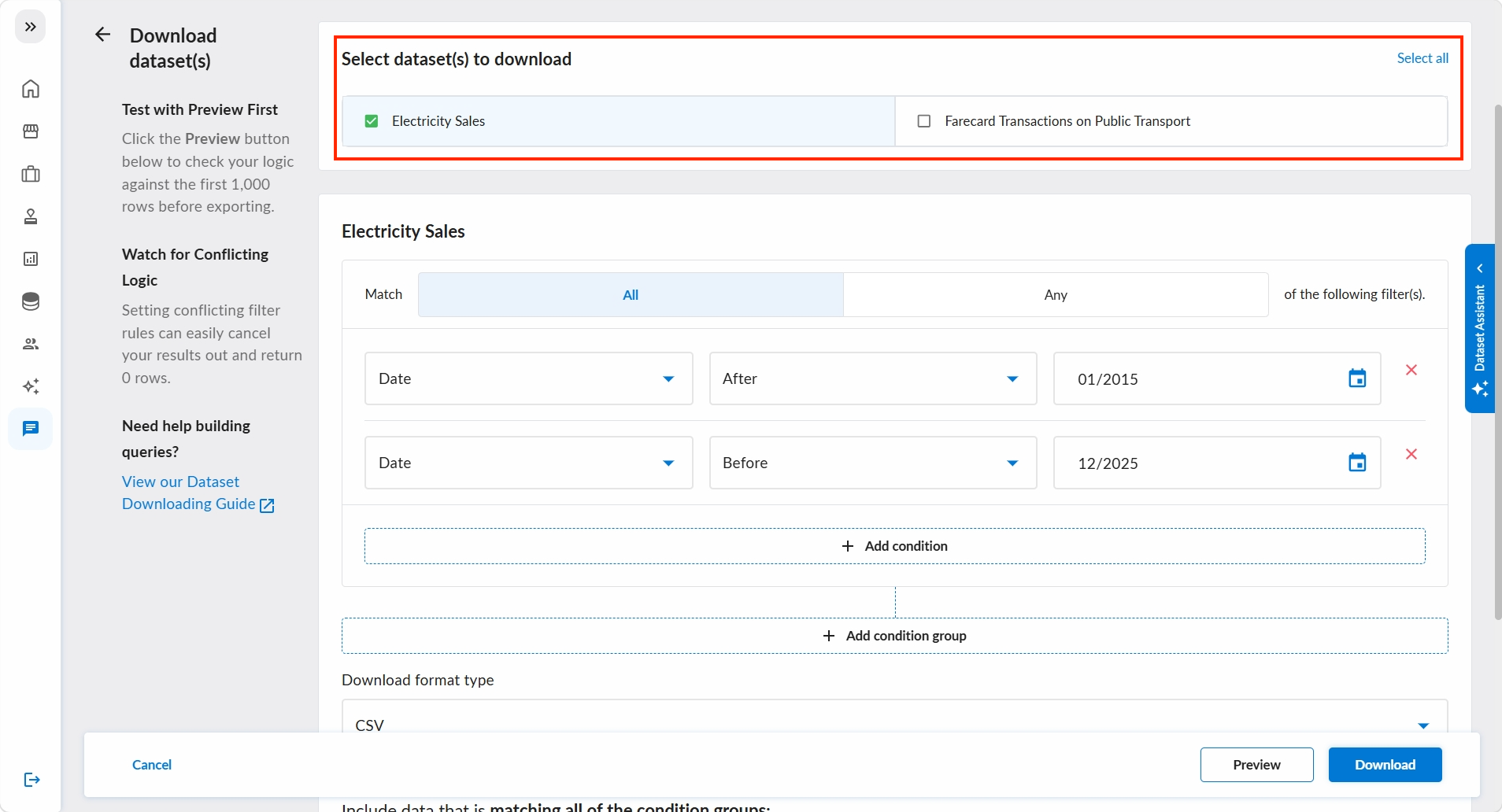Go back with the left arrow icon
This screenshot has width=1502, height=812.
102,35
